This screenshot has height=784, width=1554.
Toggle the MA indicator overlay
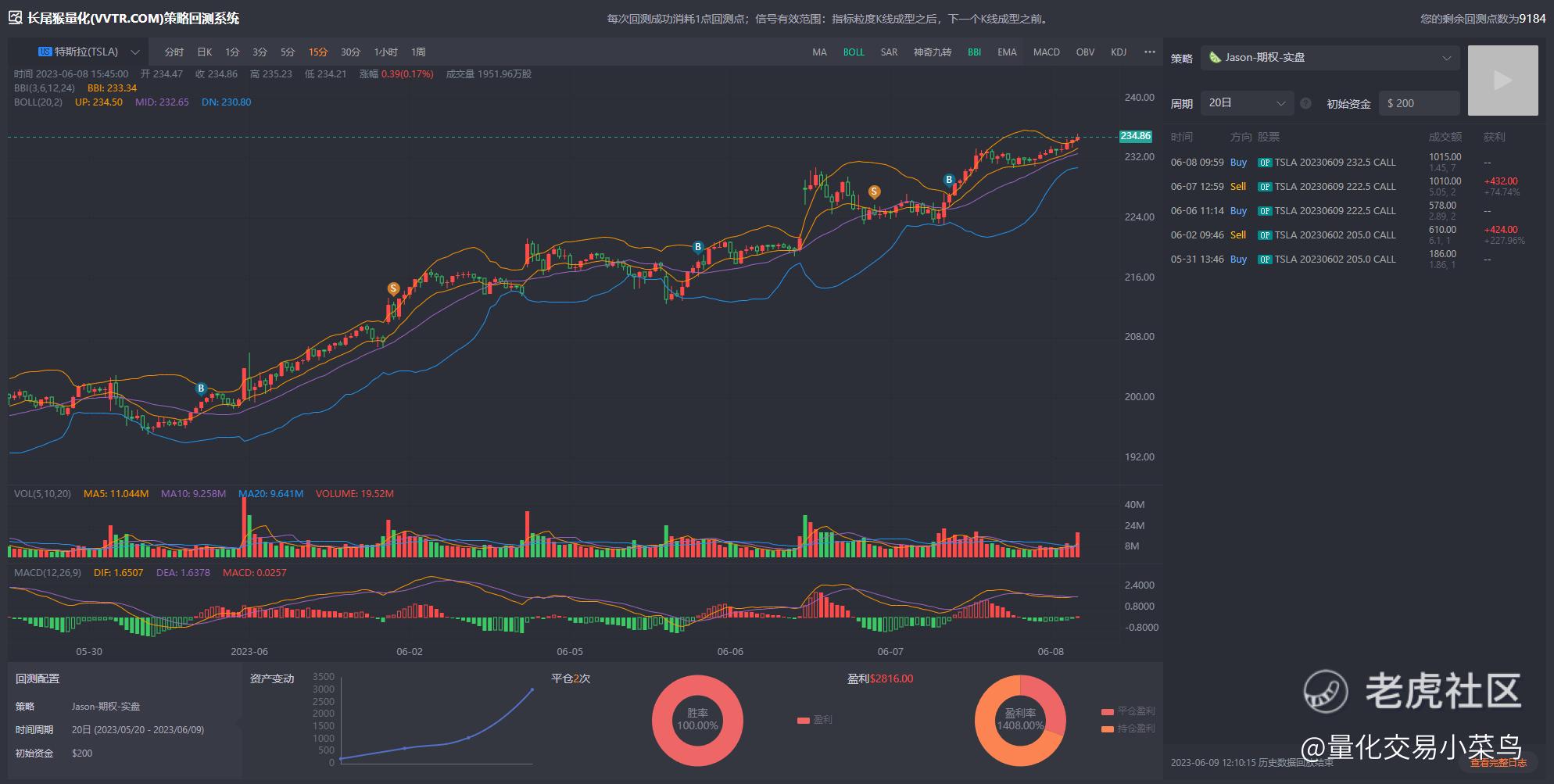coord(819,52)
